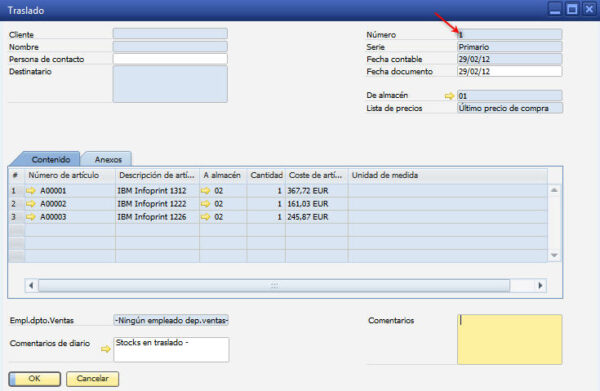Switch to the Anexos tab
This screenshot has height=391, width=600.
(x=108, y=160)
